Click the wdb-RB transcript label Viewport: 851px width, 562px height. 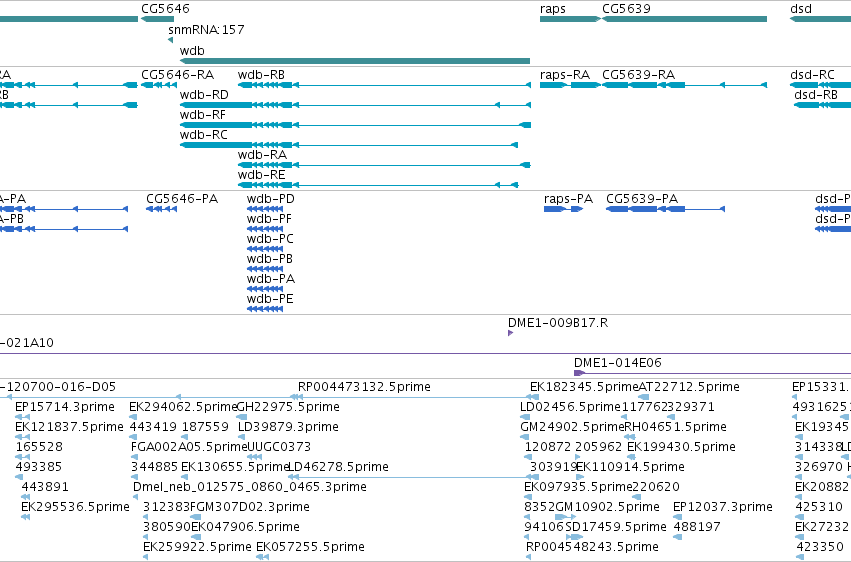point(261,75)
